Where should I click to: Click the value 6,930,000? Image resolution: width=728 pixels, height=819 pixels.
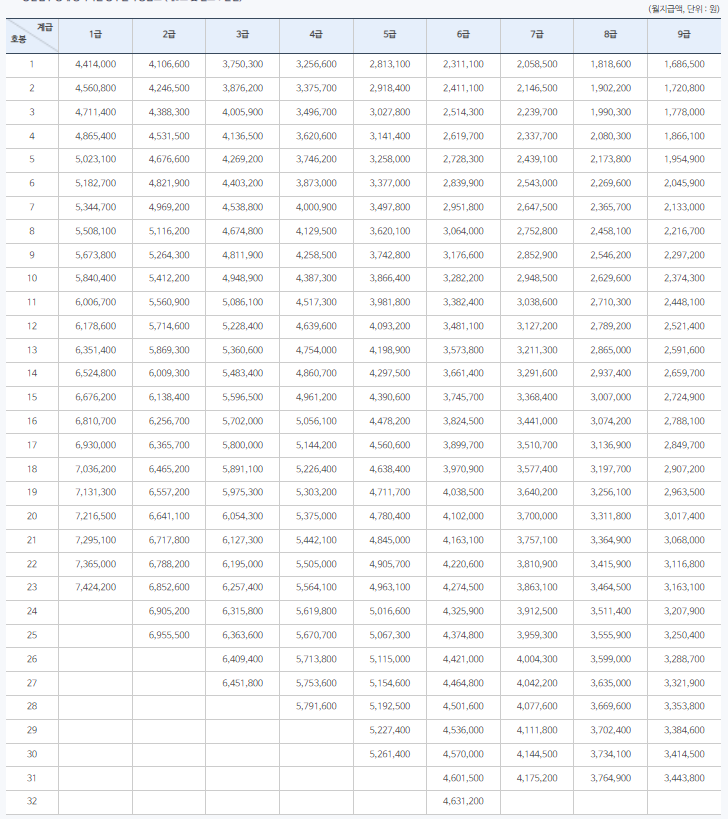coord(96,445)
